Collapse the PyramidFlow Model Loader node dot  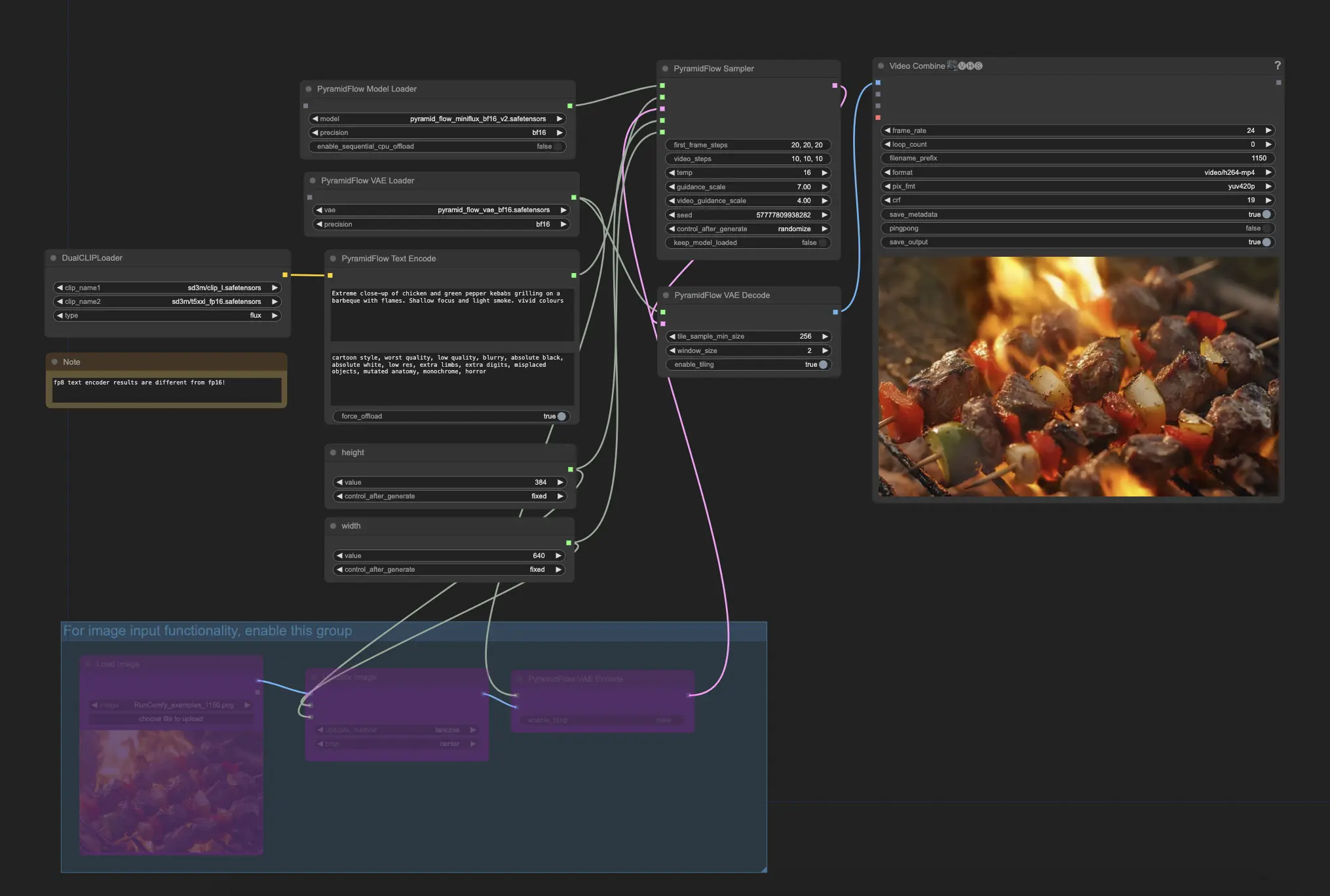(x=309, y=89)
